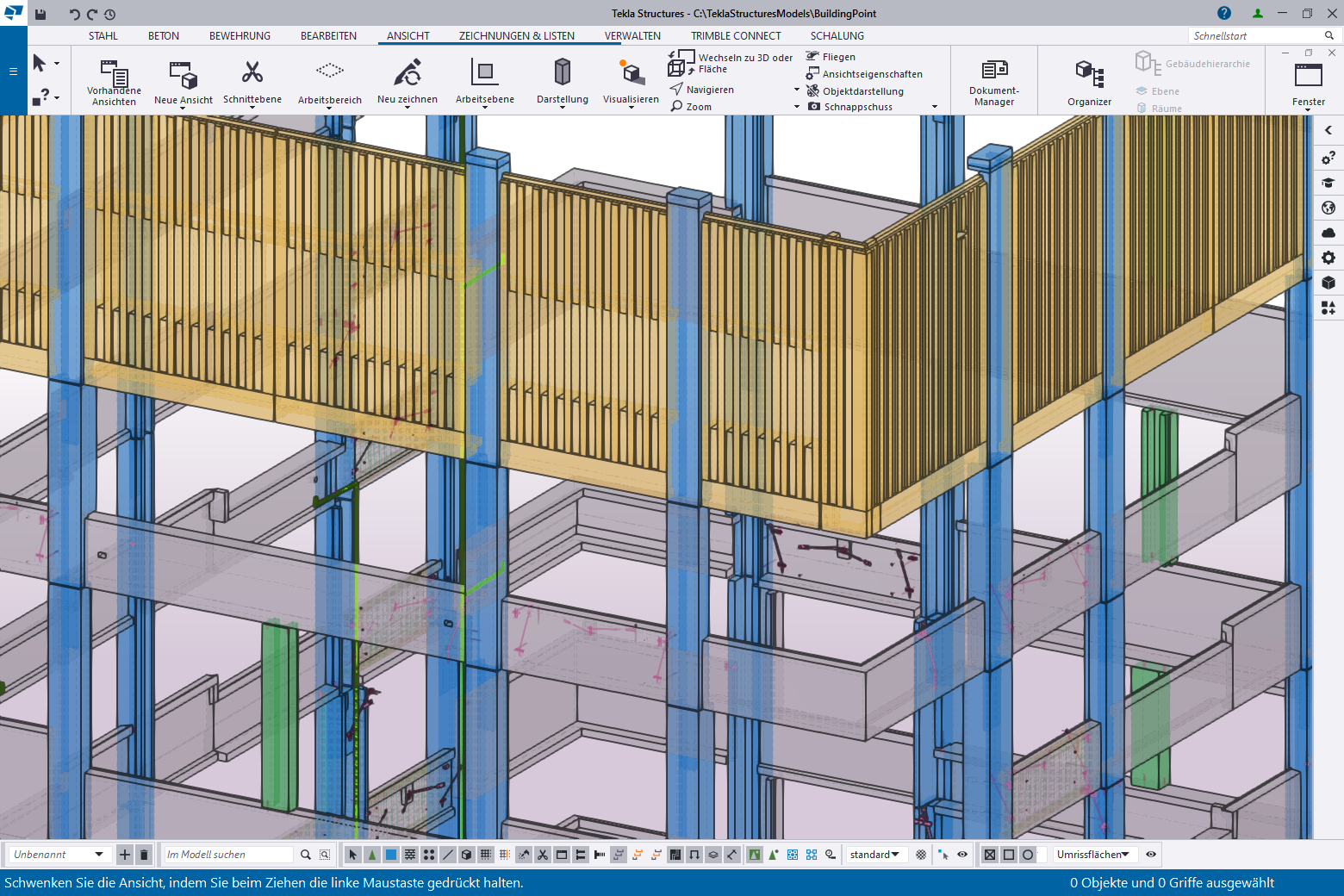Undo the last action
This screenshot has height=896, width=1344.
pyautogui.click(x=74, y=14)
